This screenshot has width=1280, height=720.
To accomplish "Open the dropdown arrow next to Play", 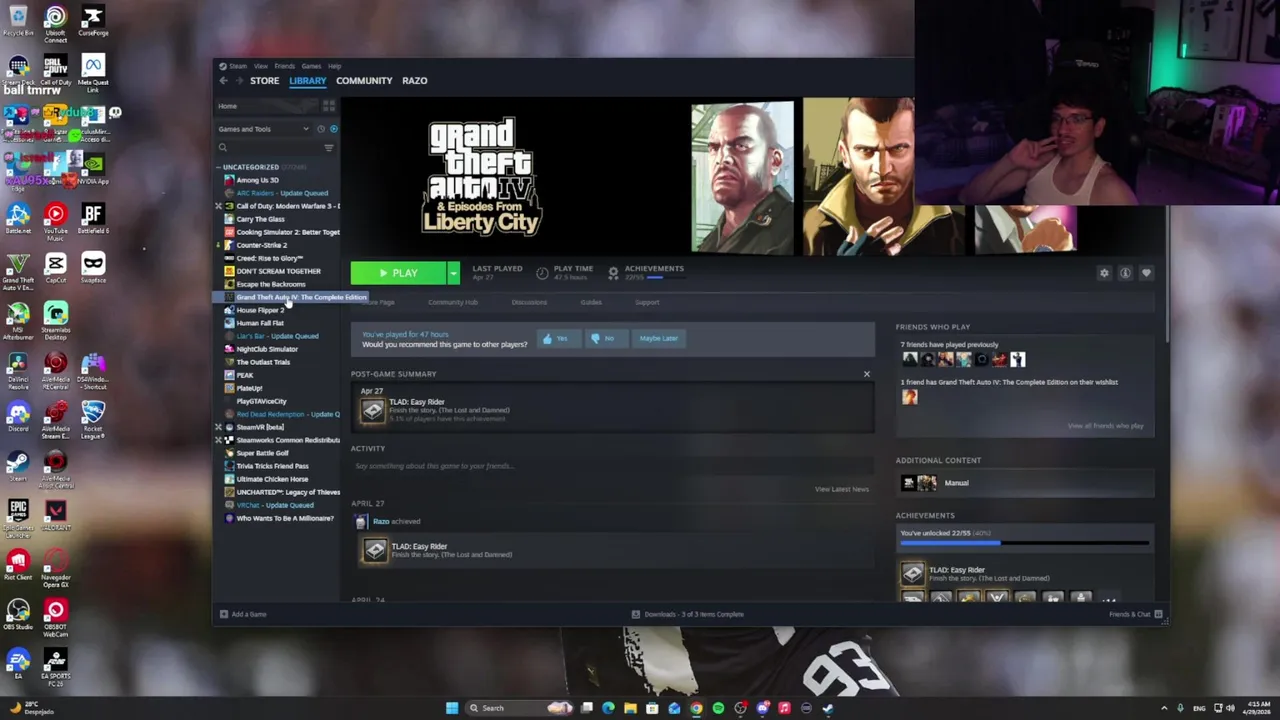I will click(x=453, y=273).
